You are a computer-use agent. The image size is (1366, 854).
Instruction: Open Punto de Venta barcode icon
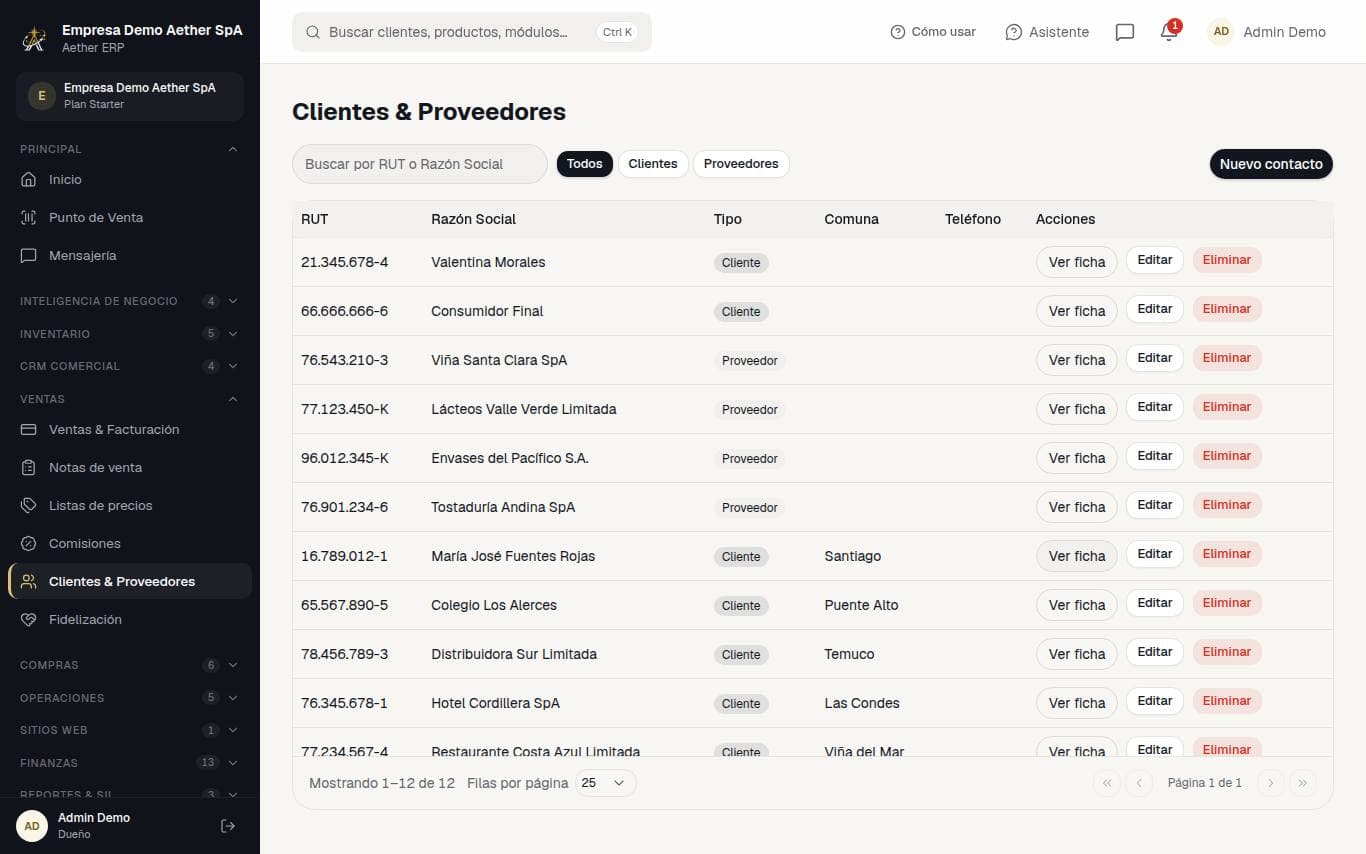click(28, 218)
